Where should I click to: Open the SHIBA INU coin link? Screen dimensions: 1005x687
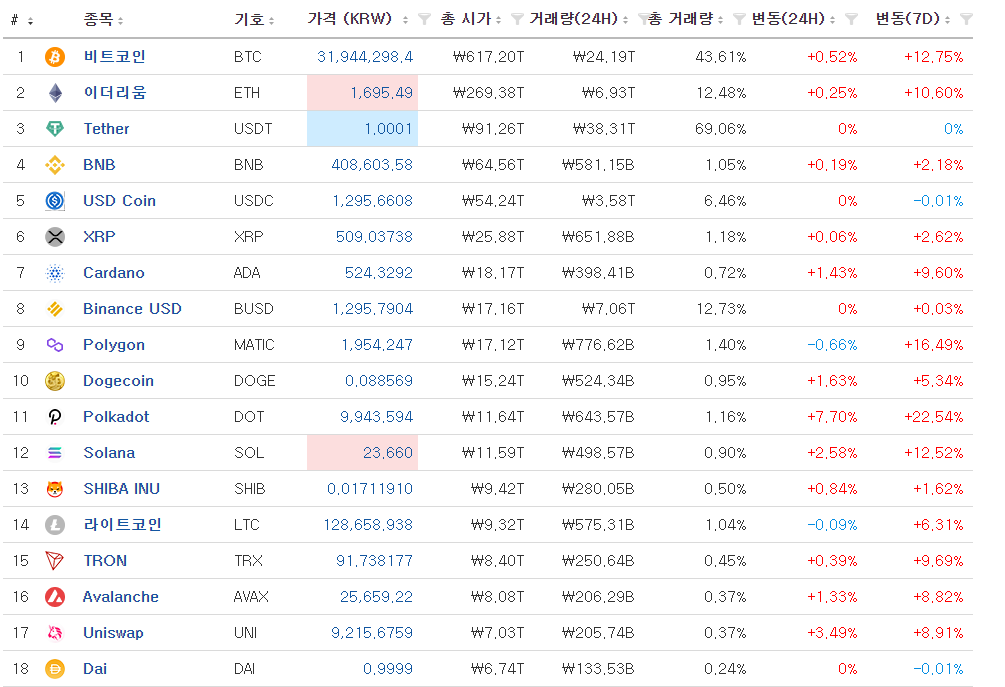(122, 488)
